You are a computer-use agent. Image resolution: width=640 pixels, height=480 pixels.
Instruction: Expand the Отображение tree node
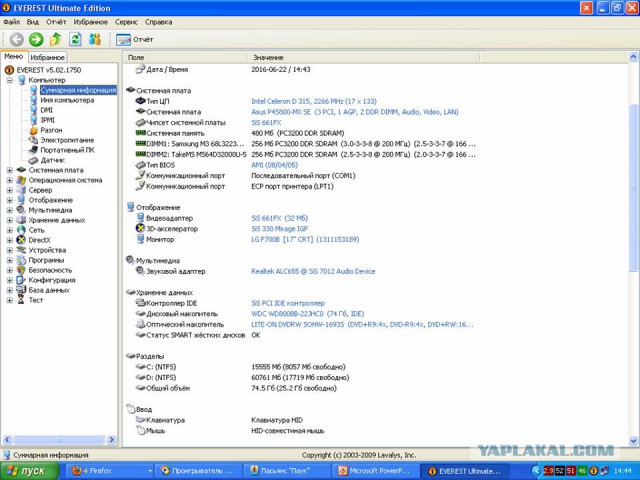9,200
